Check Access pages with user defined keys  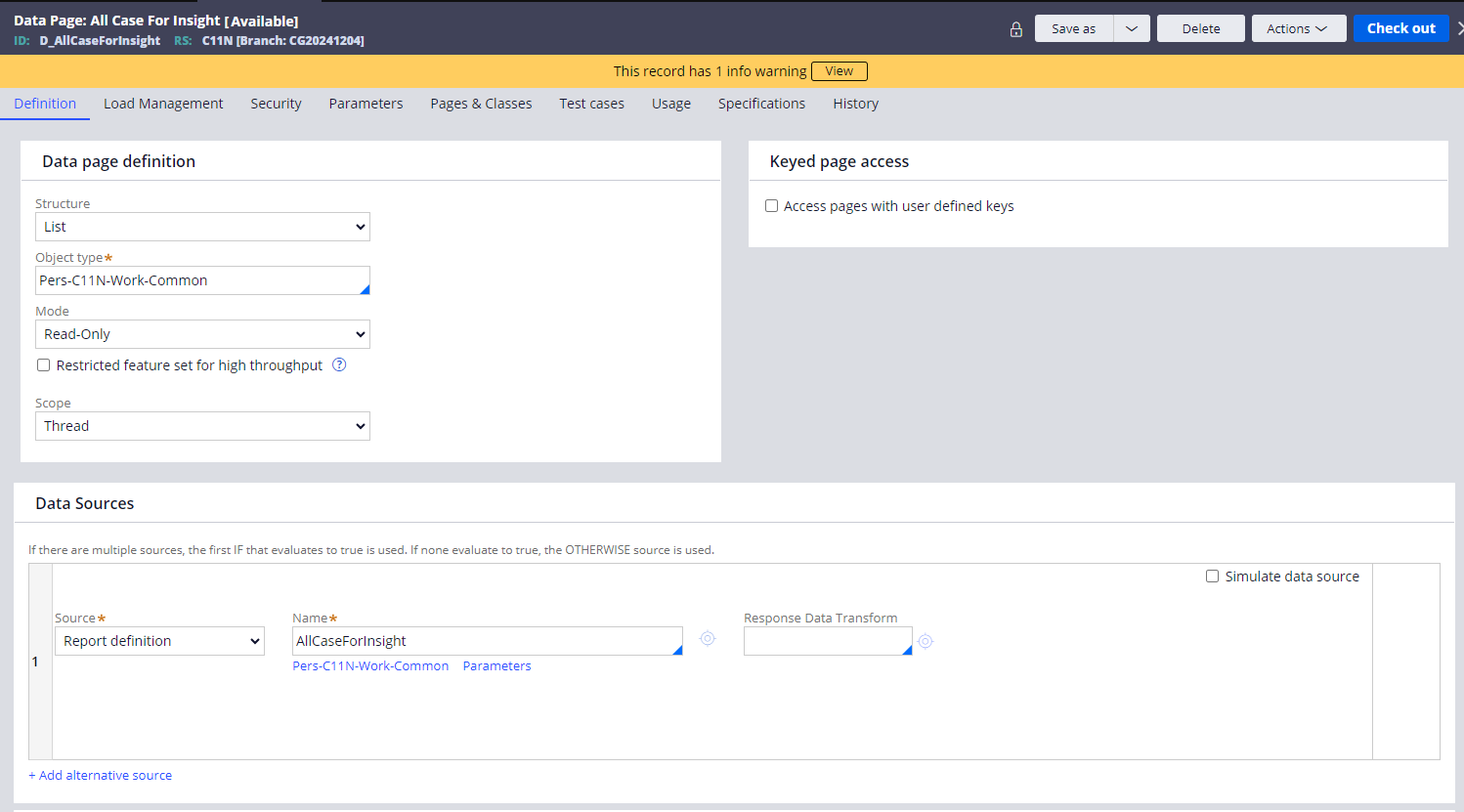[x=772, y=206]
